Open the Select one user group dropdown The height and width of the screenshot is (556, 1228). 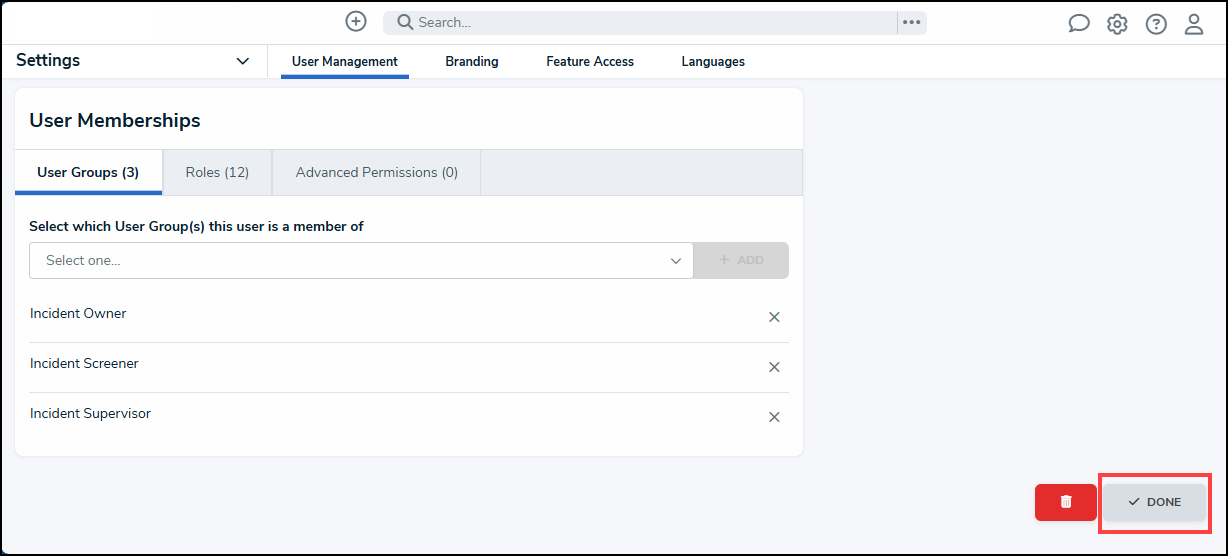pos(361,260)
